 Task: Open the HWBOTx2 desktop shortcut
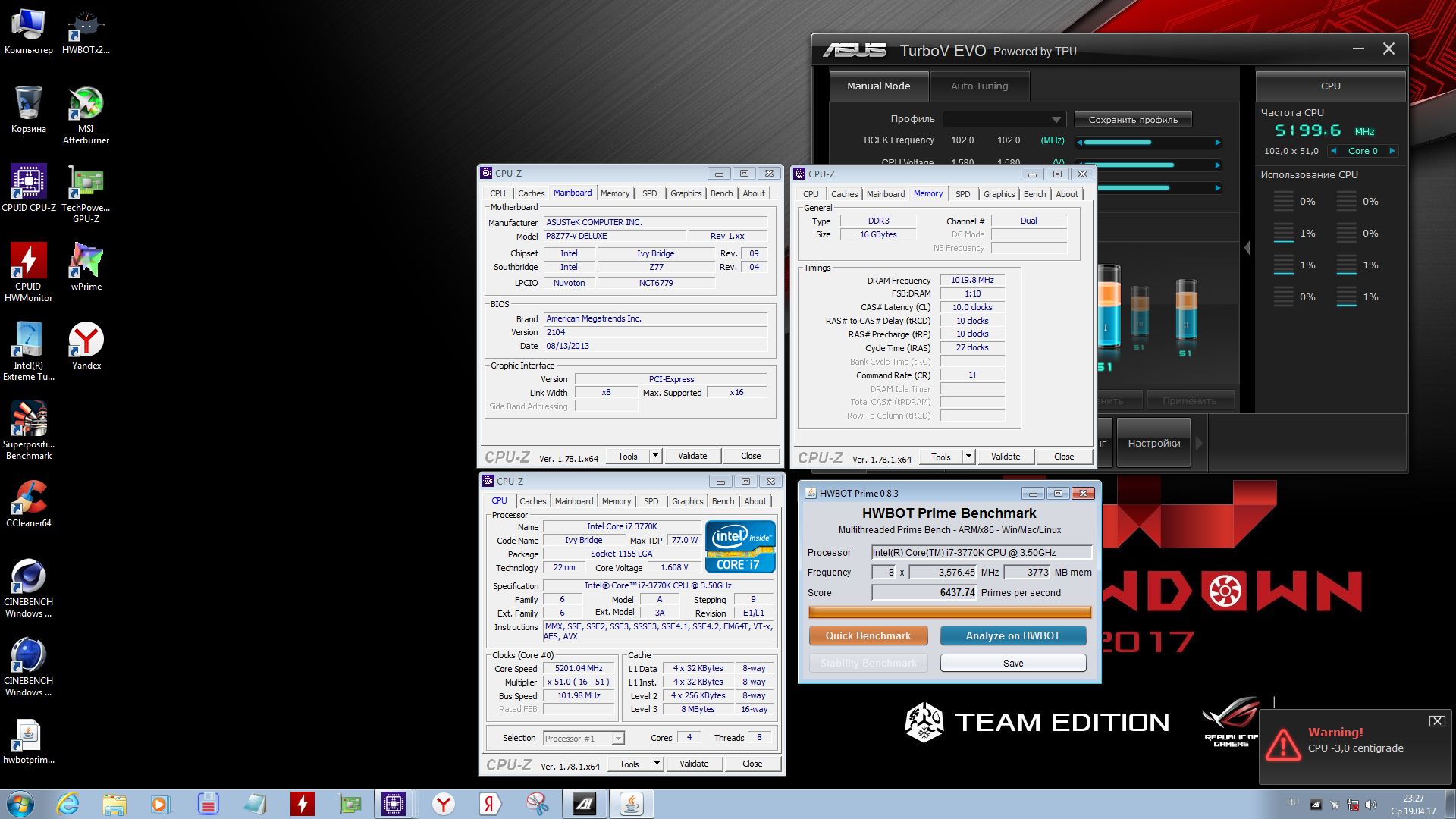point(86,32)
